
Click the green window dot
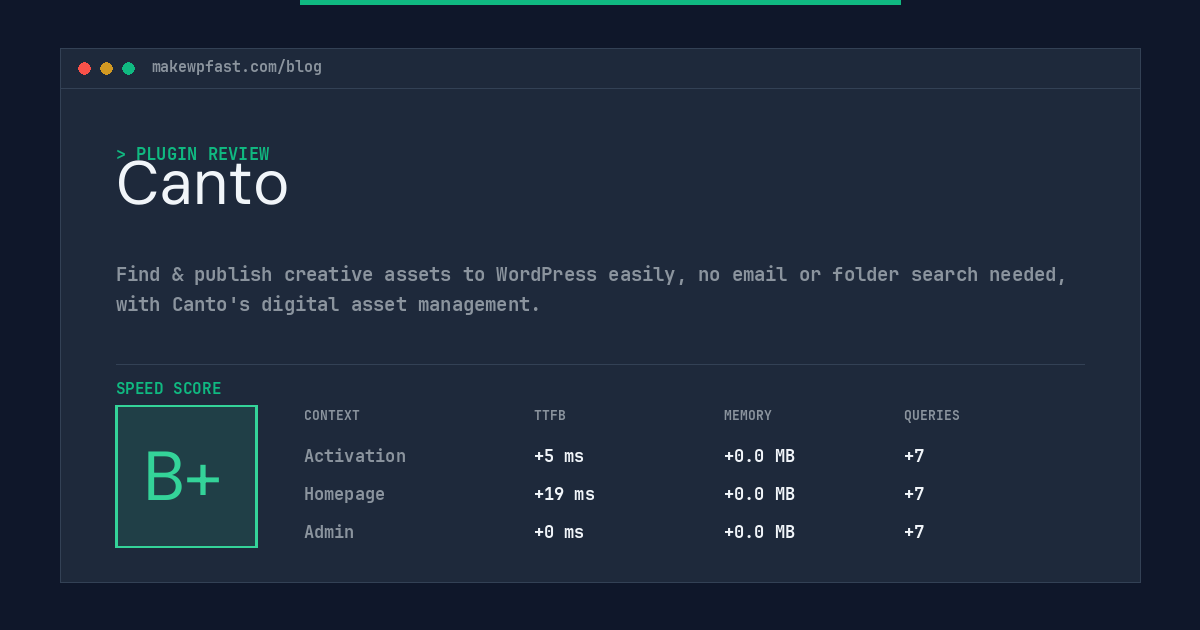(x=128, y=68)
